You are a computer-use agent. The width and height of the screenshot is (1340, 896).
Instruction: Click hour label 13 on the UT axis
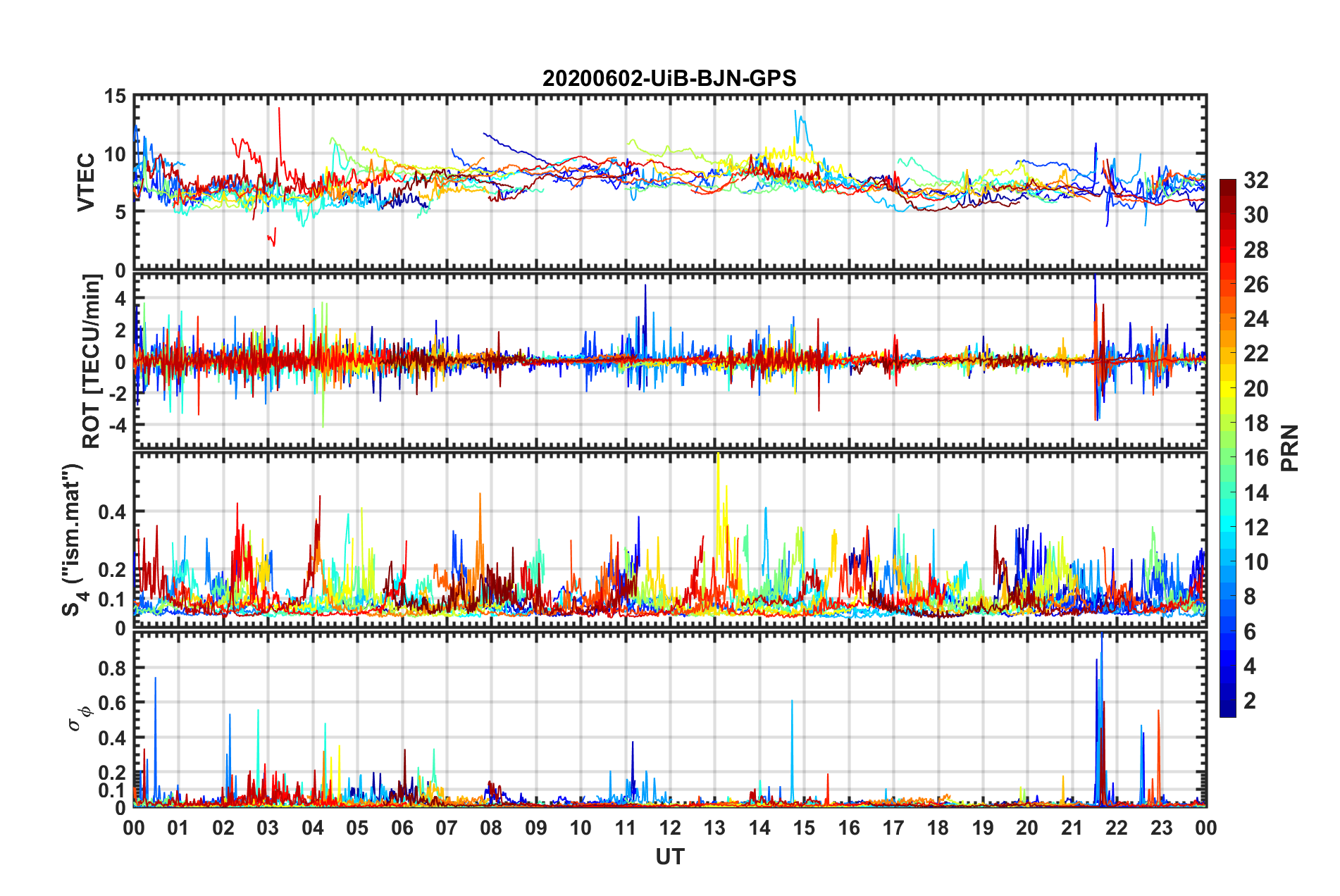714,828
